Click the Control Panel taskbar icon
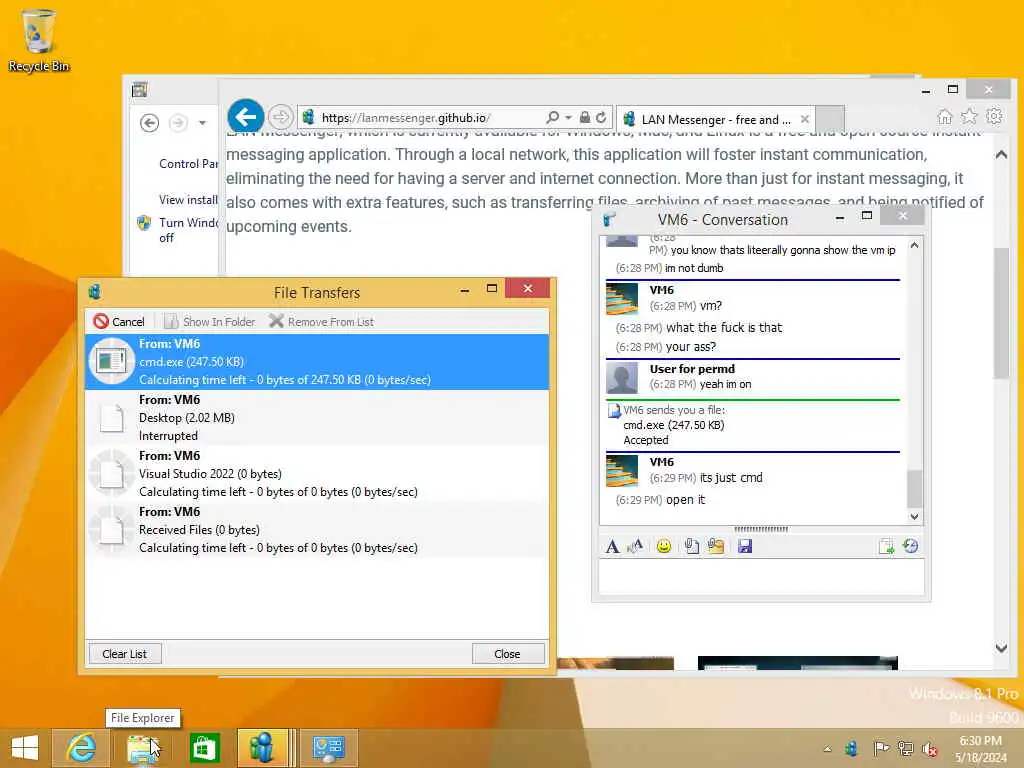The width and height of the screenshot is (1024, 768). (x=328, y=748)
